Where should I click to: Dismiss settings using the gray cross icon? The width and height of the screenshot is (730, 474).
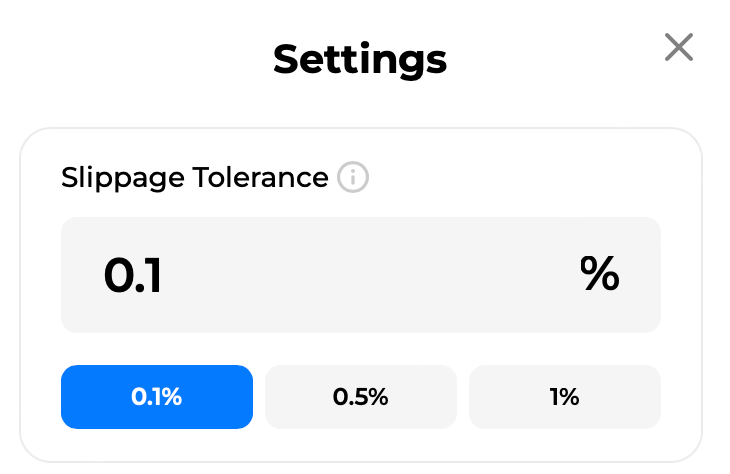click(x=678, y=47)
